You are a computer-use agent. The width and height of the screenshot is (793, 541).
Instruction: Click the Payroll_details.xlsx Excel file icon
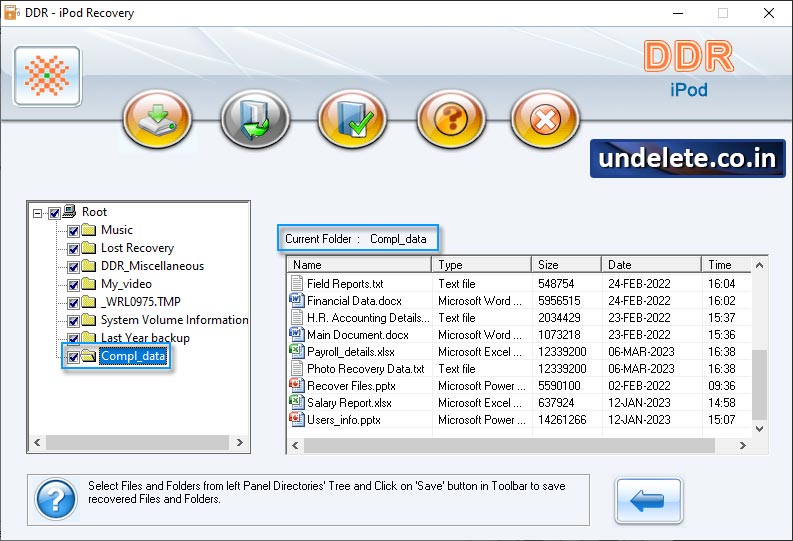click(x=296, y=351)
